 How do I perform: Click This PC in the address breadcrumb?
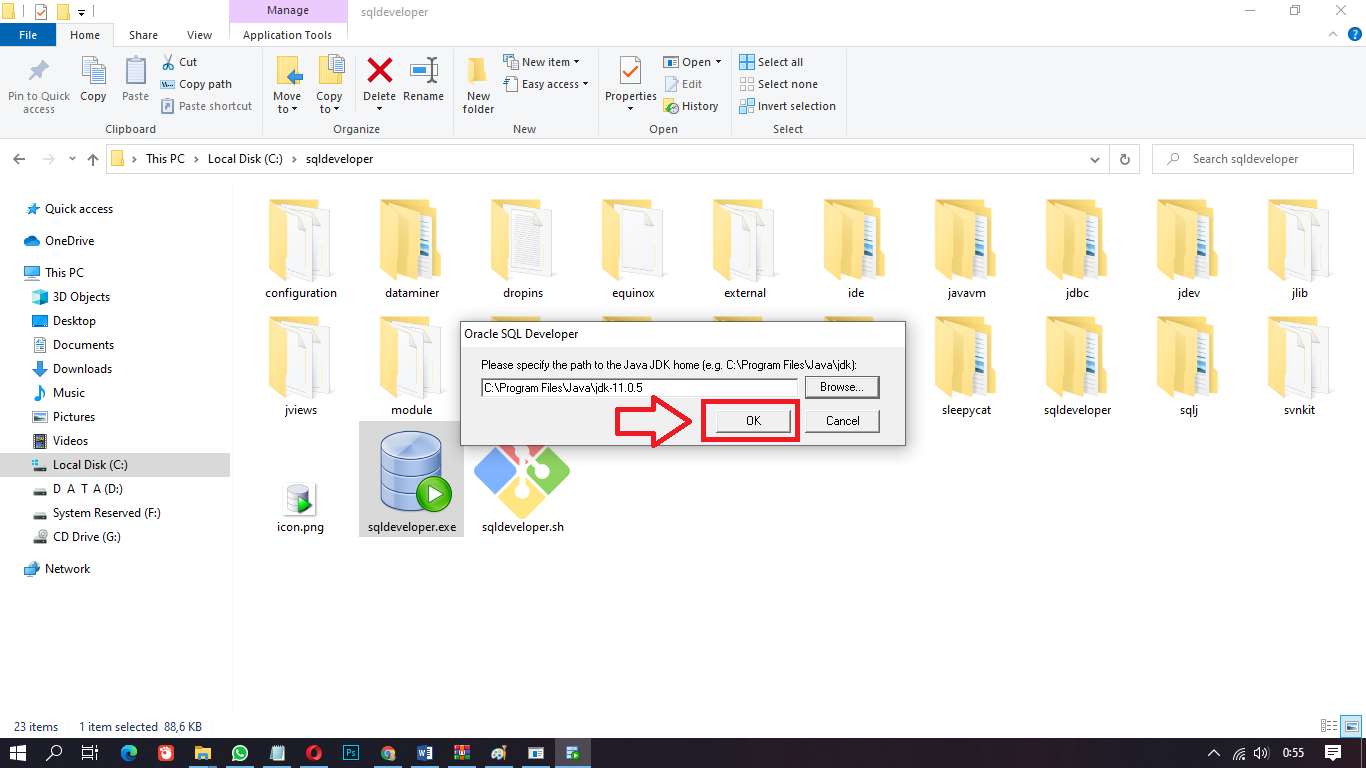point(165,159)
